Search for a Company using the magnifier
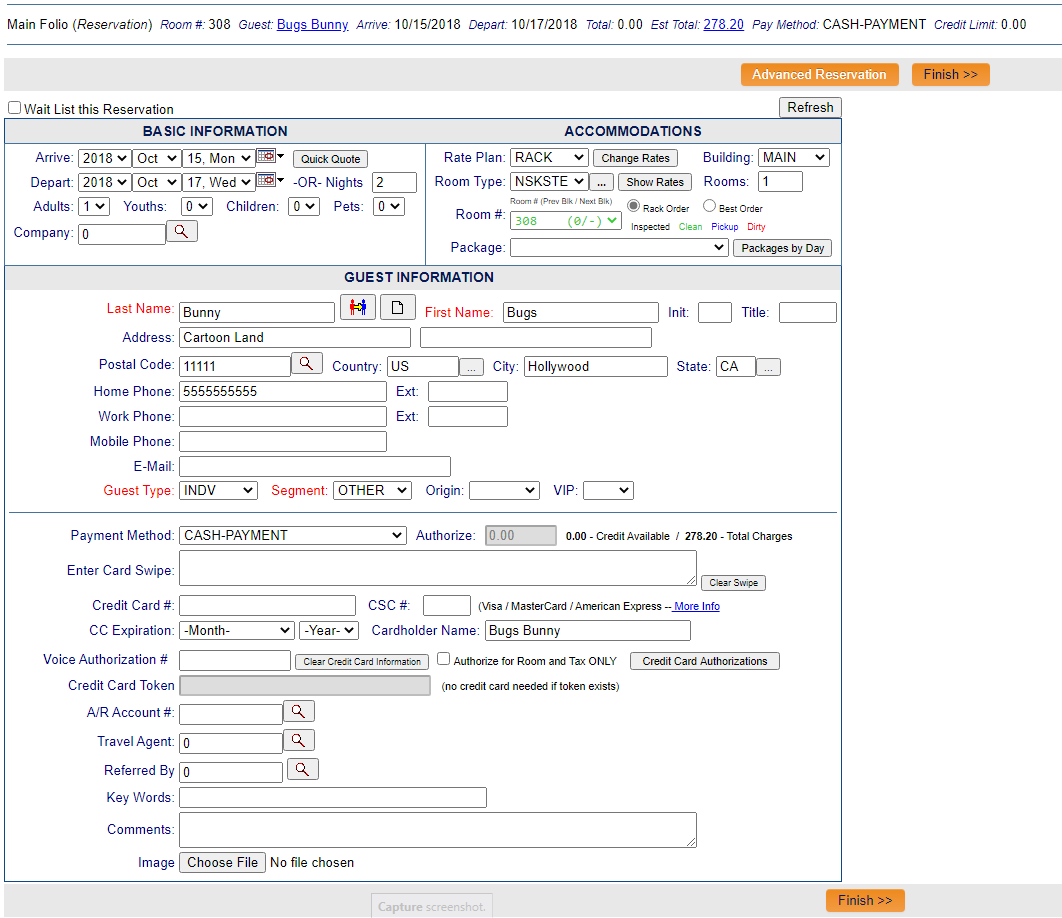Viewport: 1062px width, 918px height. [181, 232]
